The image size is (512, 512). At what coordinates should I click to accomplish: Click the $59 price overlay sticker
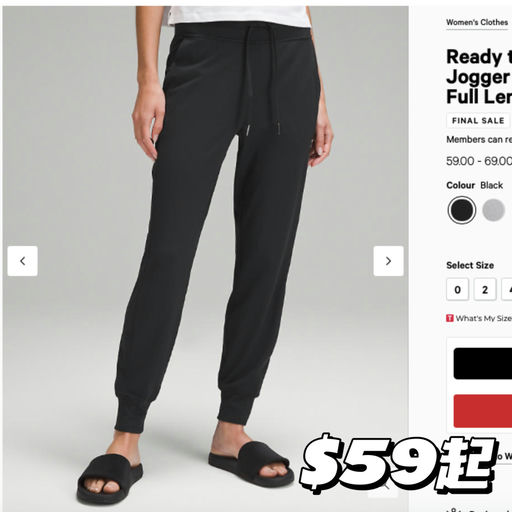[397, 464]
